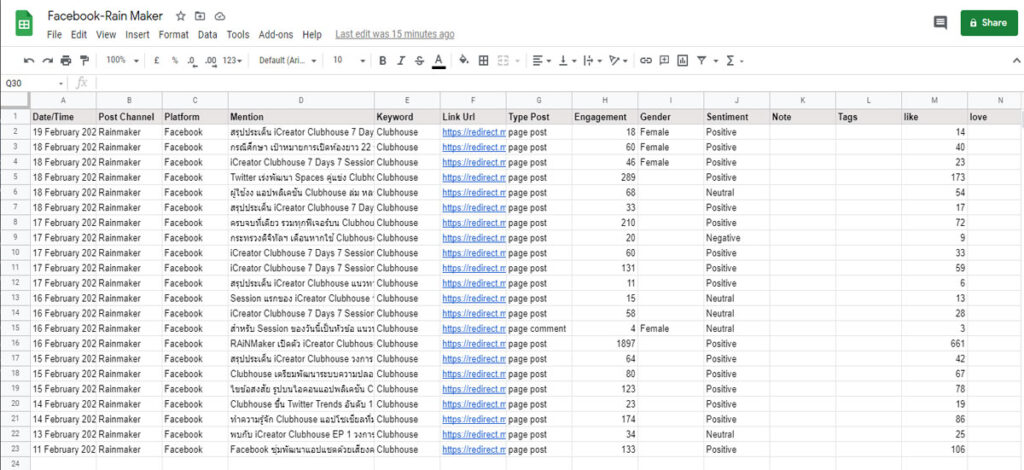Viewport: 1024px width, 470px height.
Task: Redo the last action
Action: 47,61
